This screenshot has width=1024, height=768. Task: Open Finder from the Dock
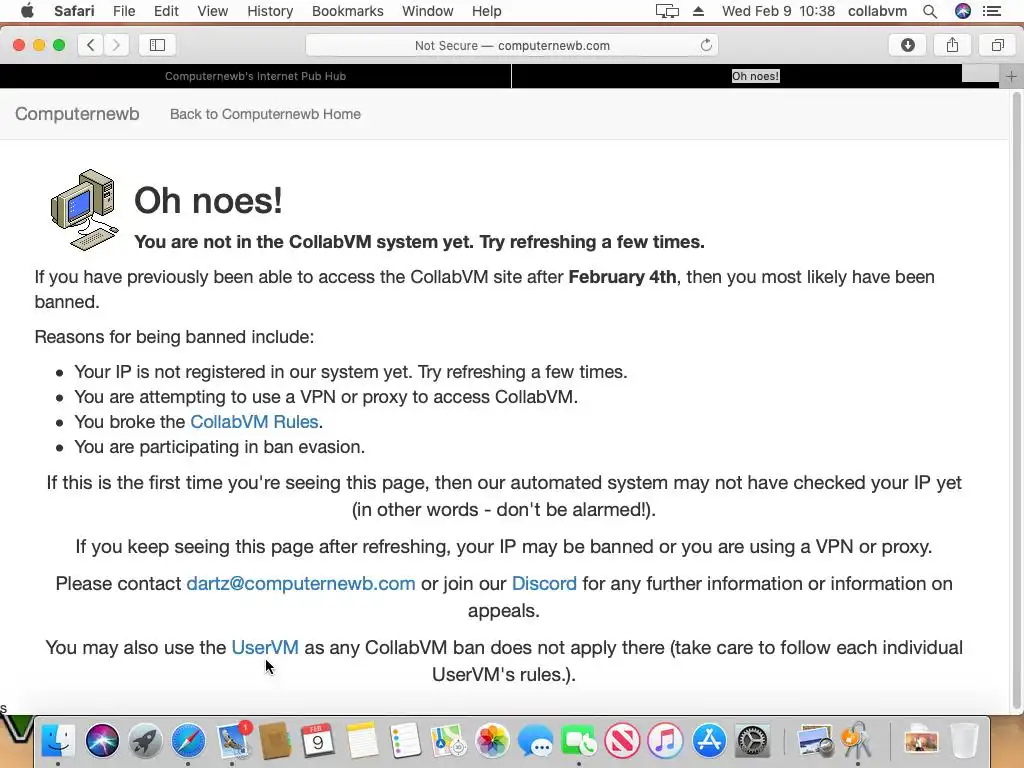tap(57, 741)
